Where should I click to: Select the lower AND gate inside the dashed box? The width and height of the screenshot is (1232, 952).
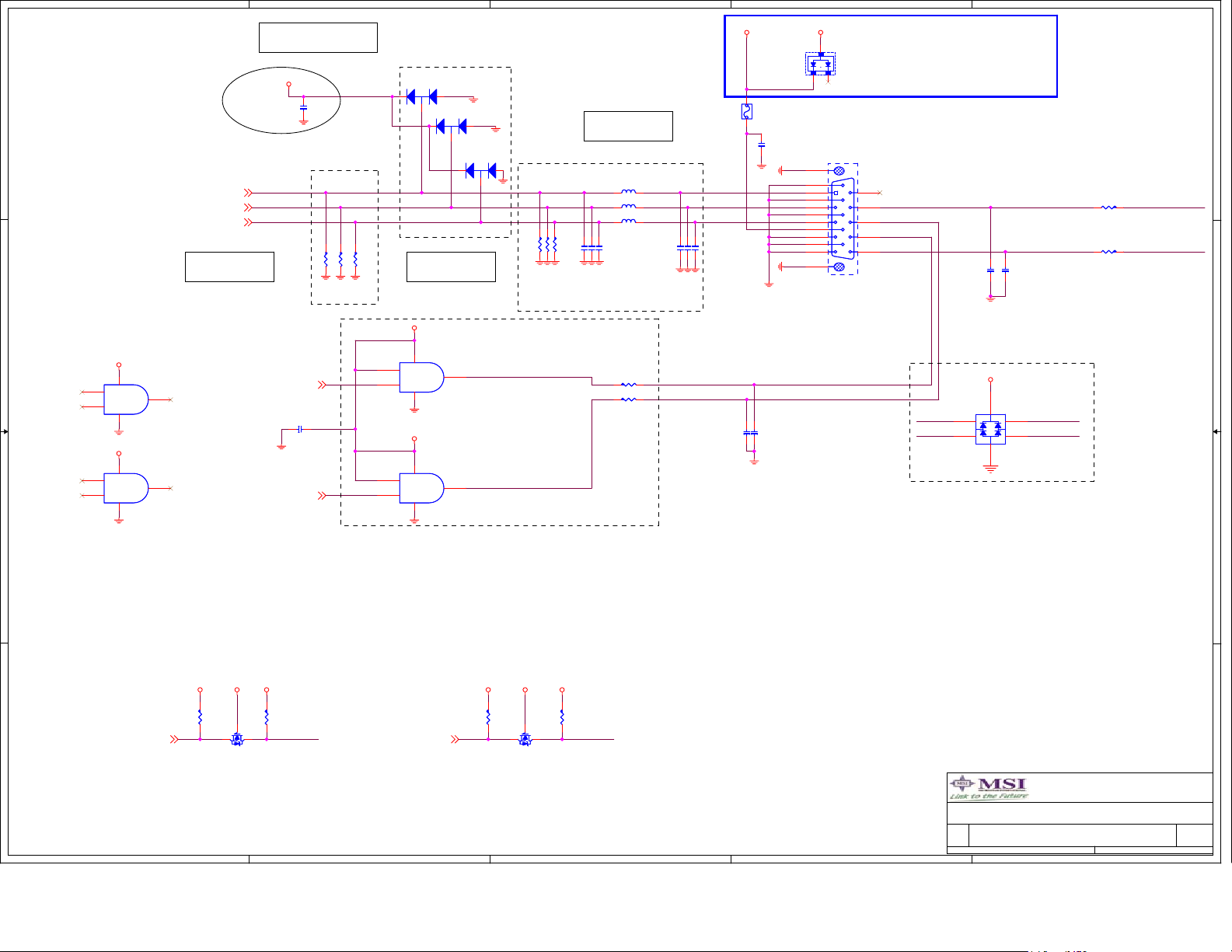(421, 488)
